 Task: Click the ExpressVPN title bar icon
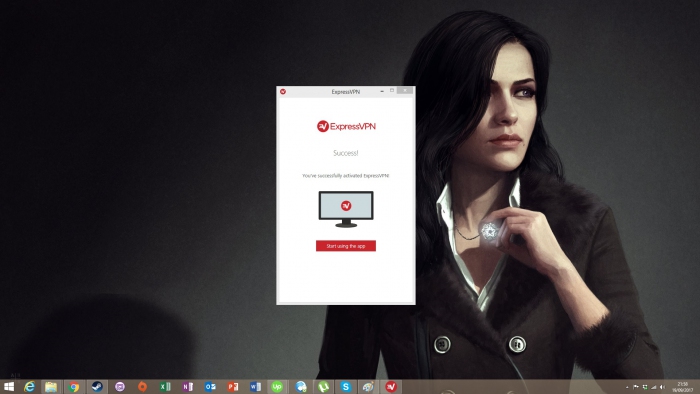click(x=283, y=91)
